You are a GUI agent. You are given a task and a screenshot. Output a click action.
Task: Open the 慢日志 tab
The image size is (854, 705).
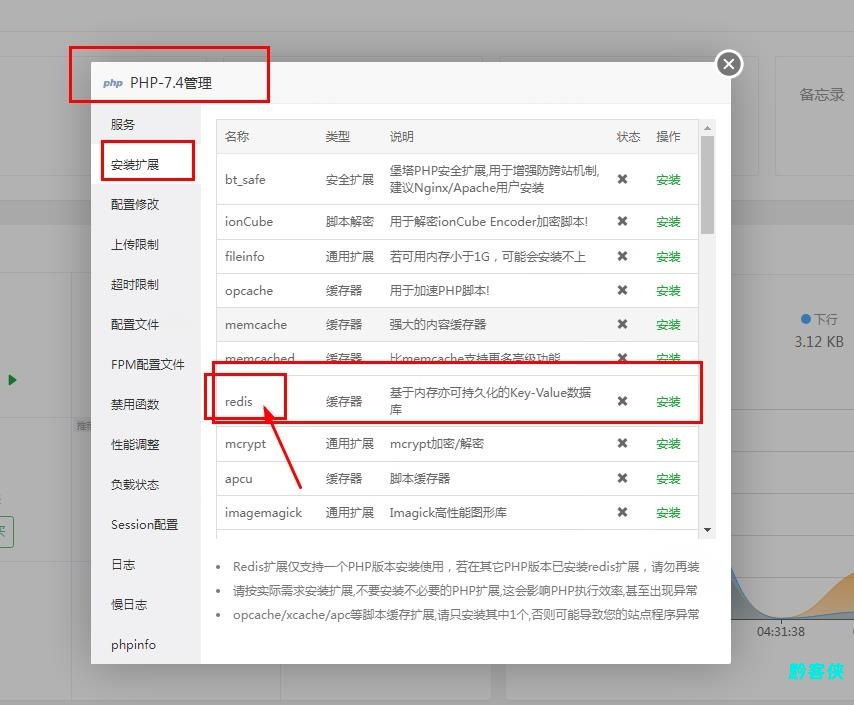tap(129, 605)
